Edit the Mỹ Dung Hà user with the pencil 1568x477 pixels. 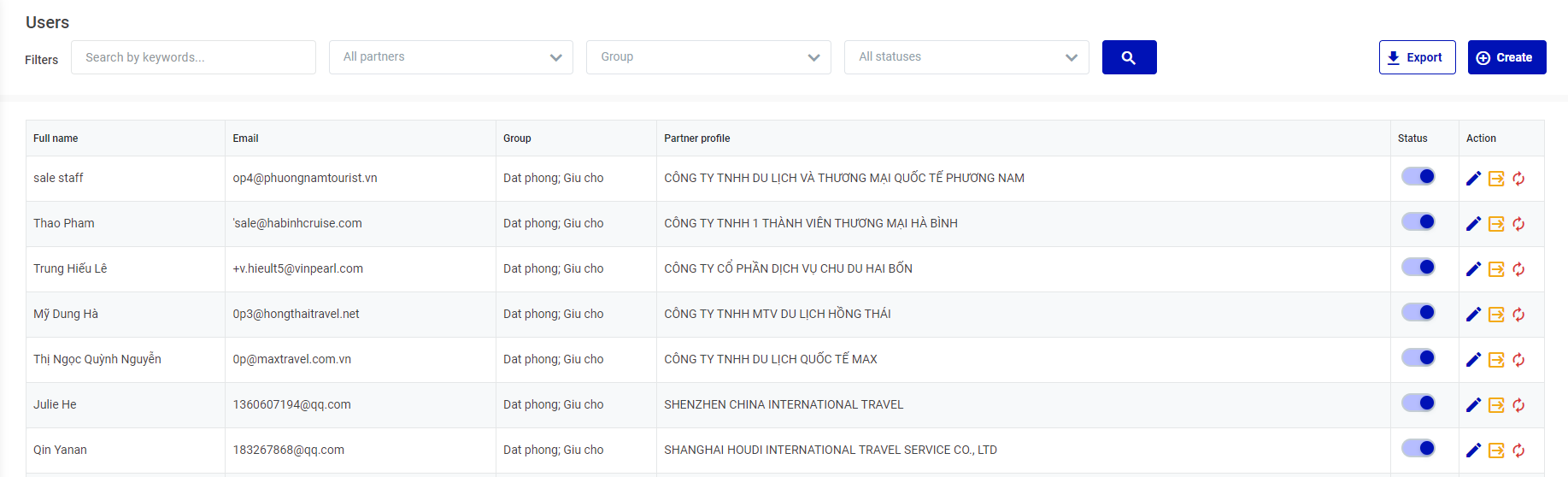pyautogui.click(x=1473, y=315)
